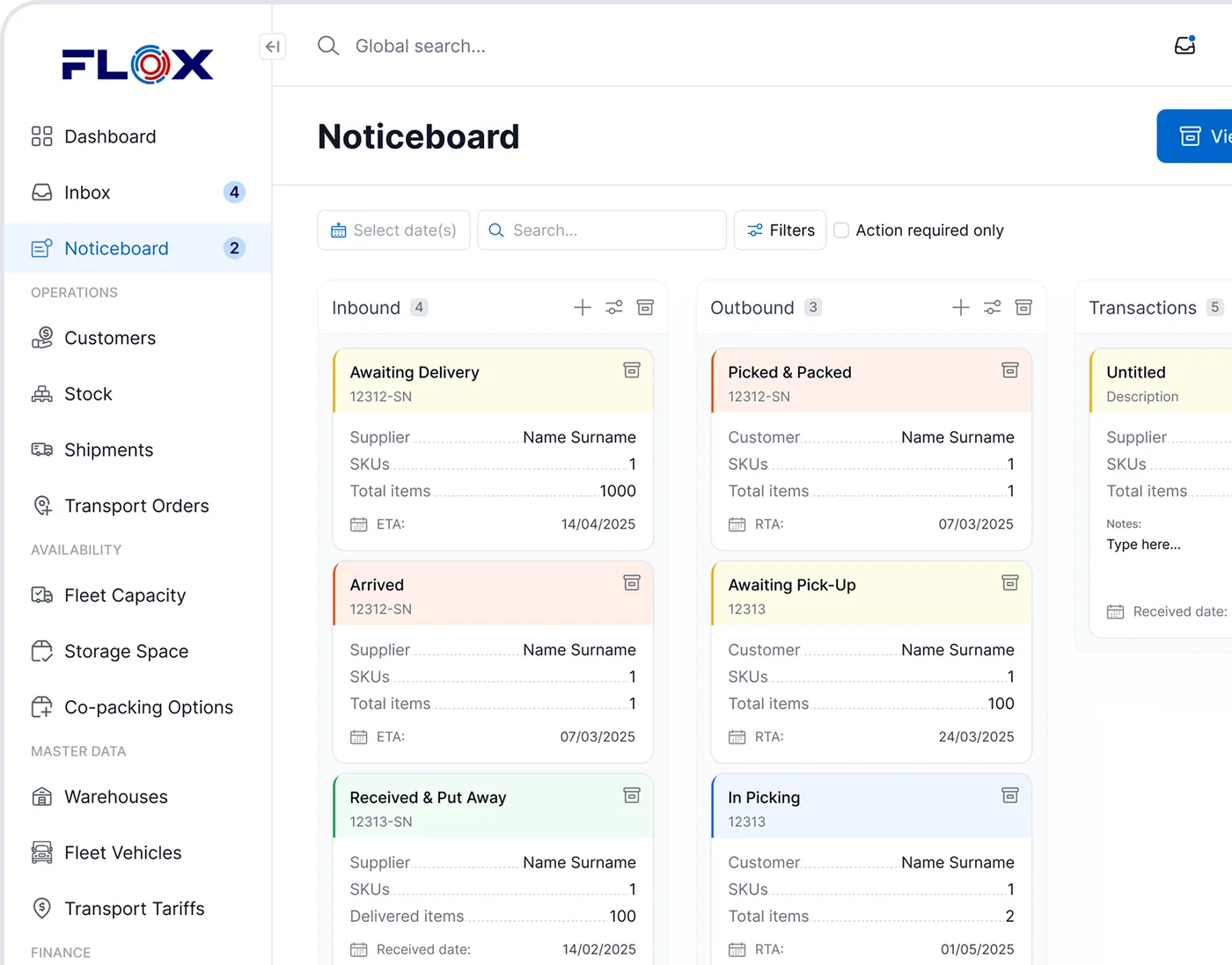Add a new card in Outbound column
1232x965 pixels.
click(961, 307)
